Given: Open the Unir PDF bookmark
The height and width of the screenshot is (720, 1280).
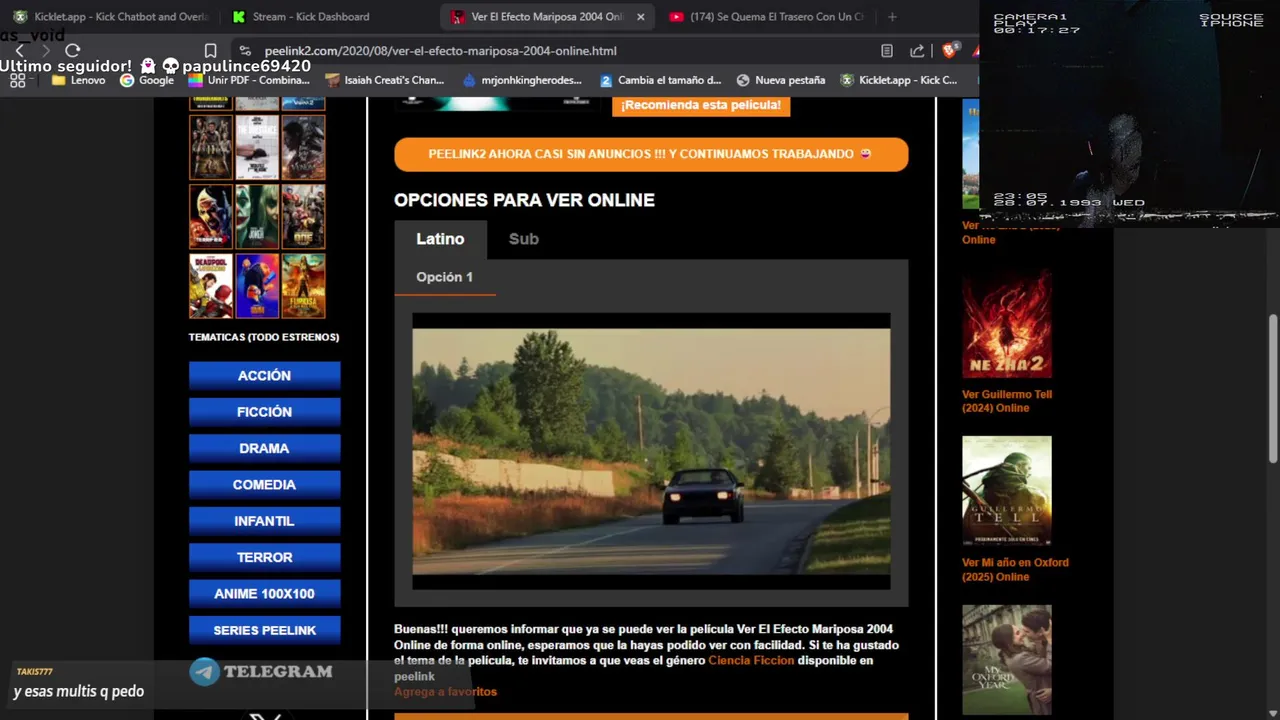Looking at the screenshot, I should [249, 80].
